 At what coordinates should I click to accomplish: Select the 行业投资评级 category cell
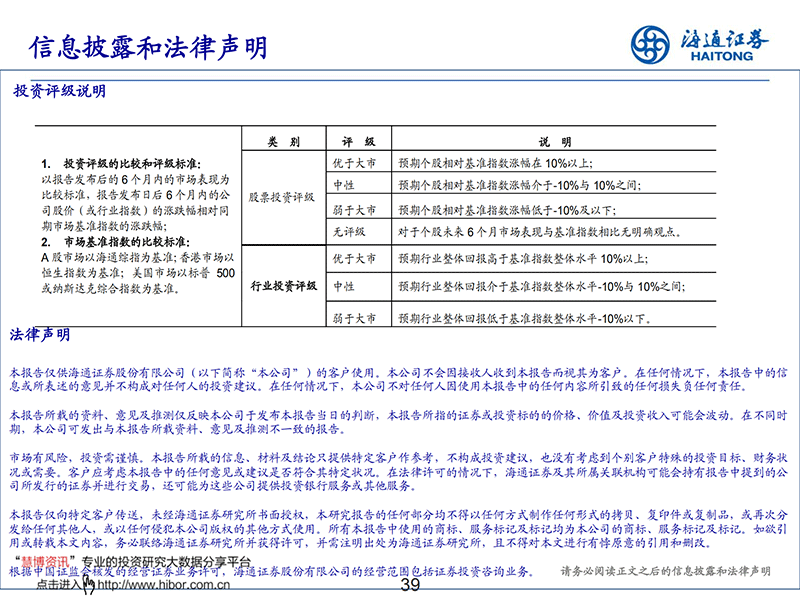click(x=284, y=286)
